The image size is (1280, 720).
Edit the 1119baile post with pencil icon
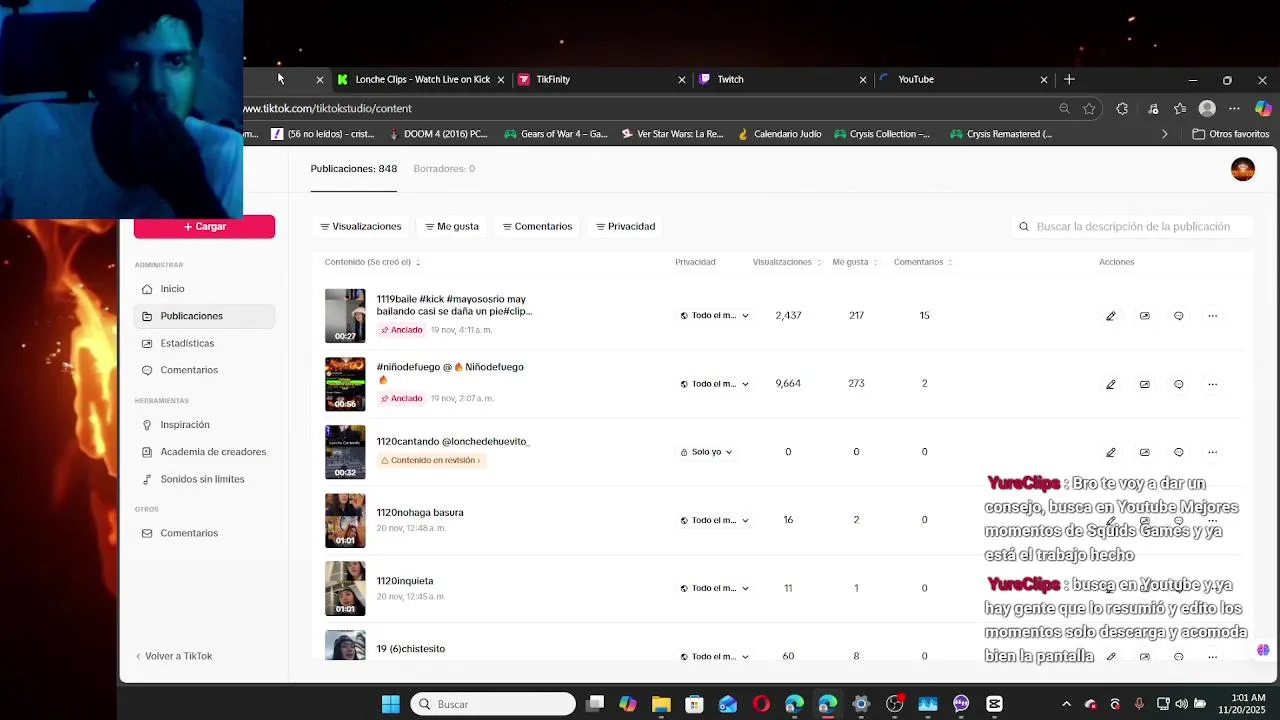click(x=1110, y=316)
